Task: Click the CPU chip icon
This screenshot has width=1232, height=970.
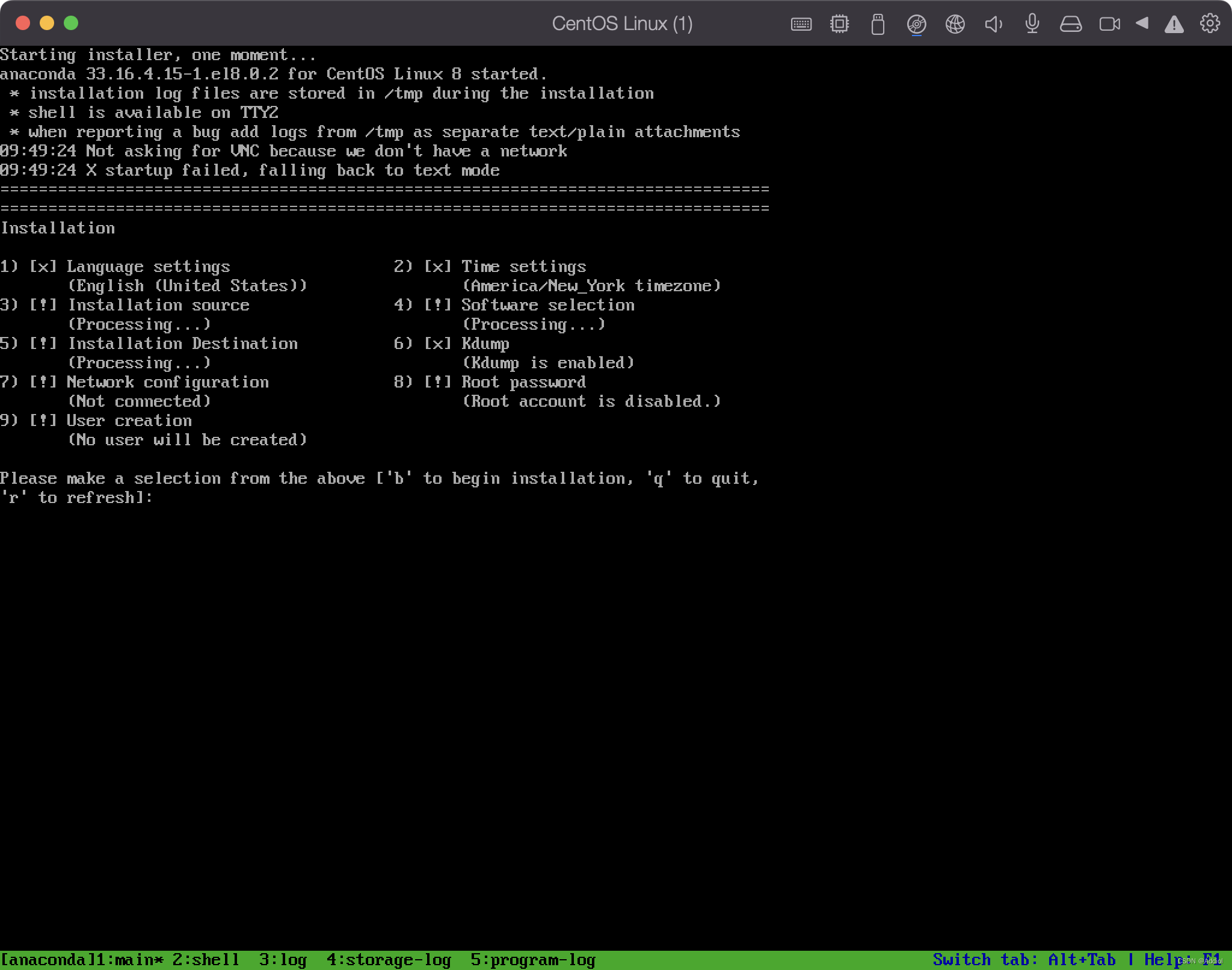Action: point(839,24)
